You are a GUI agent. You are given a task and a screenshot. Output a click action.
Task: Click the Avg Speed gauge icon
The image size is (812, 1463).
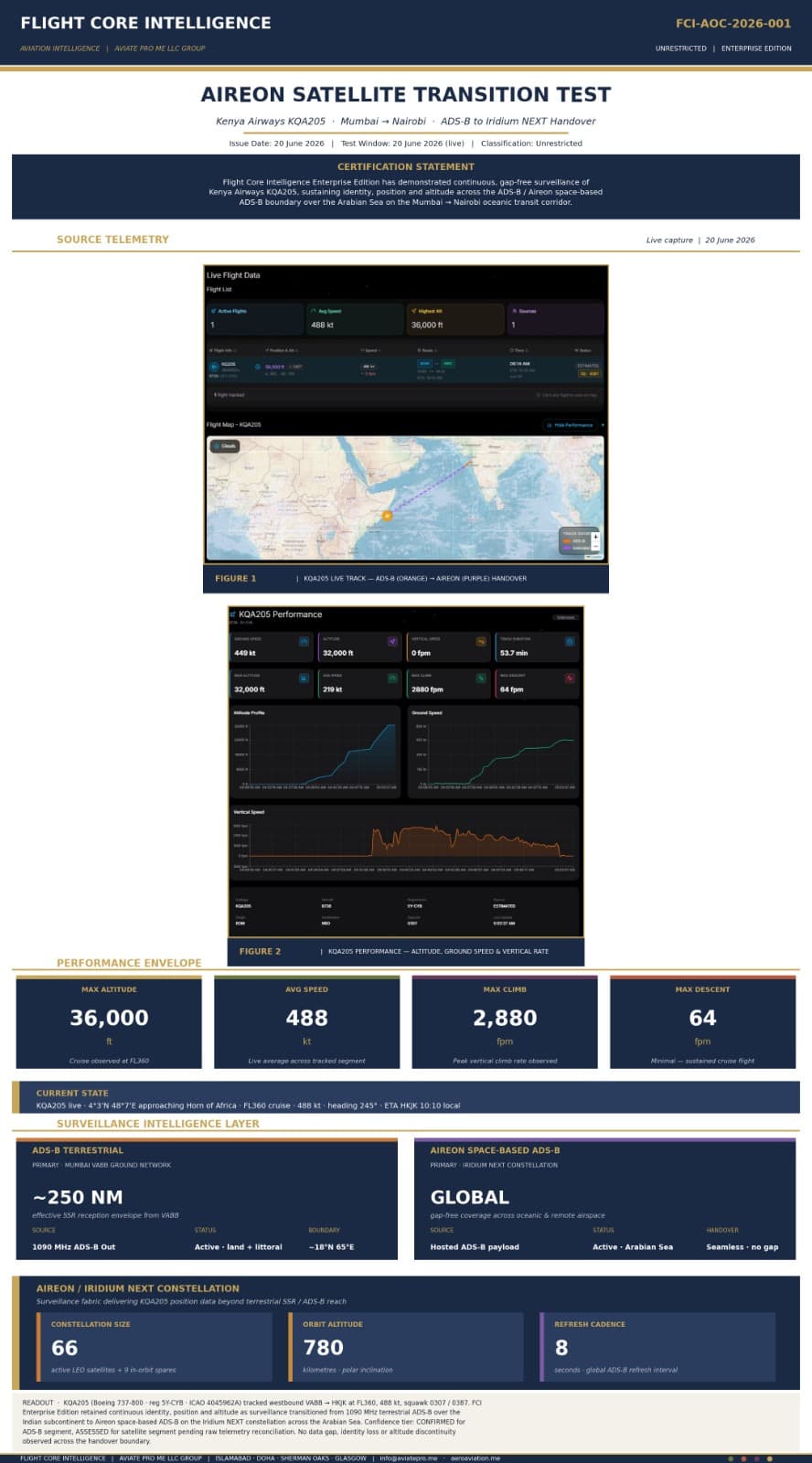coord(314,311)
